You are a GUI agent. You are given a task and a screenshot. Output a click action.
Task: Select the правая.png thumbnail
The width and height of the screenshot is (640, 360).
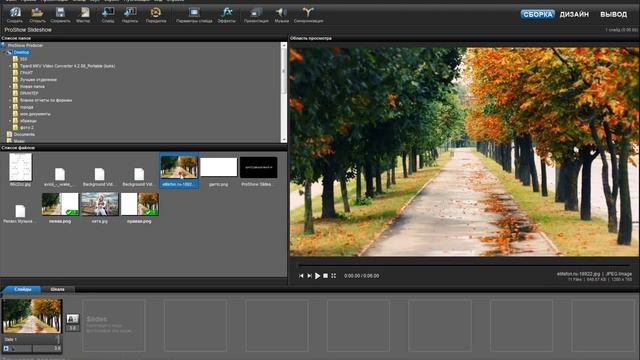coord(140,204)
